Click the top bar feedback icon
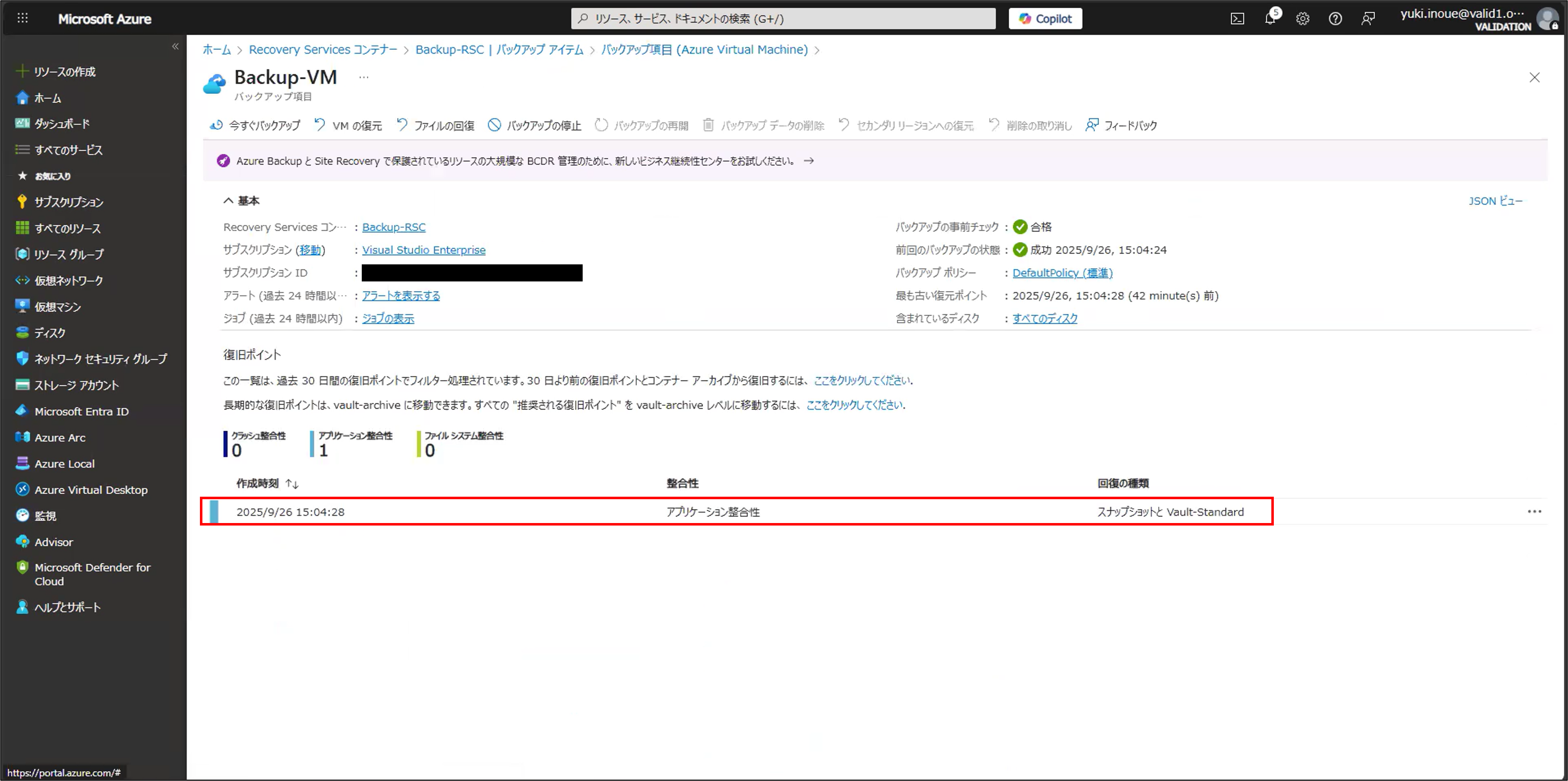 1368,19
